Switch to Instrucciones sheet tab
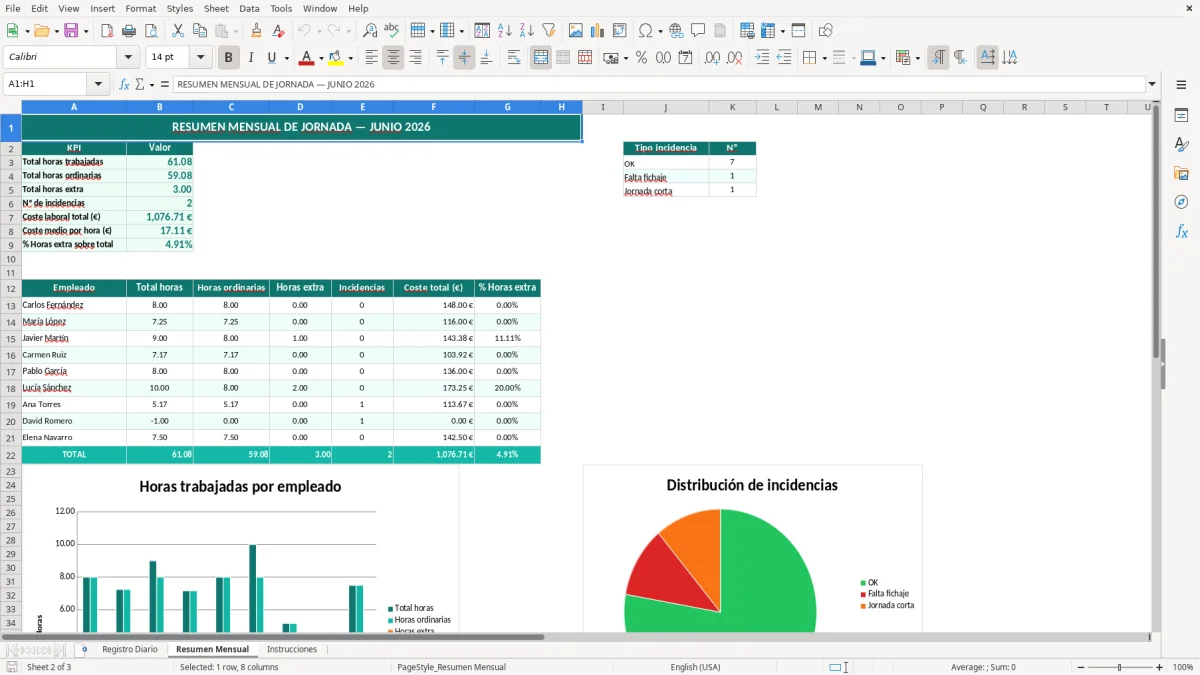Image resolution: width=1200 pixels, height=675 pixels. (292, 649)
